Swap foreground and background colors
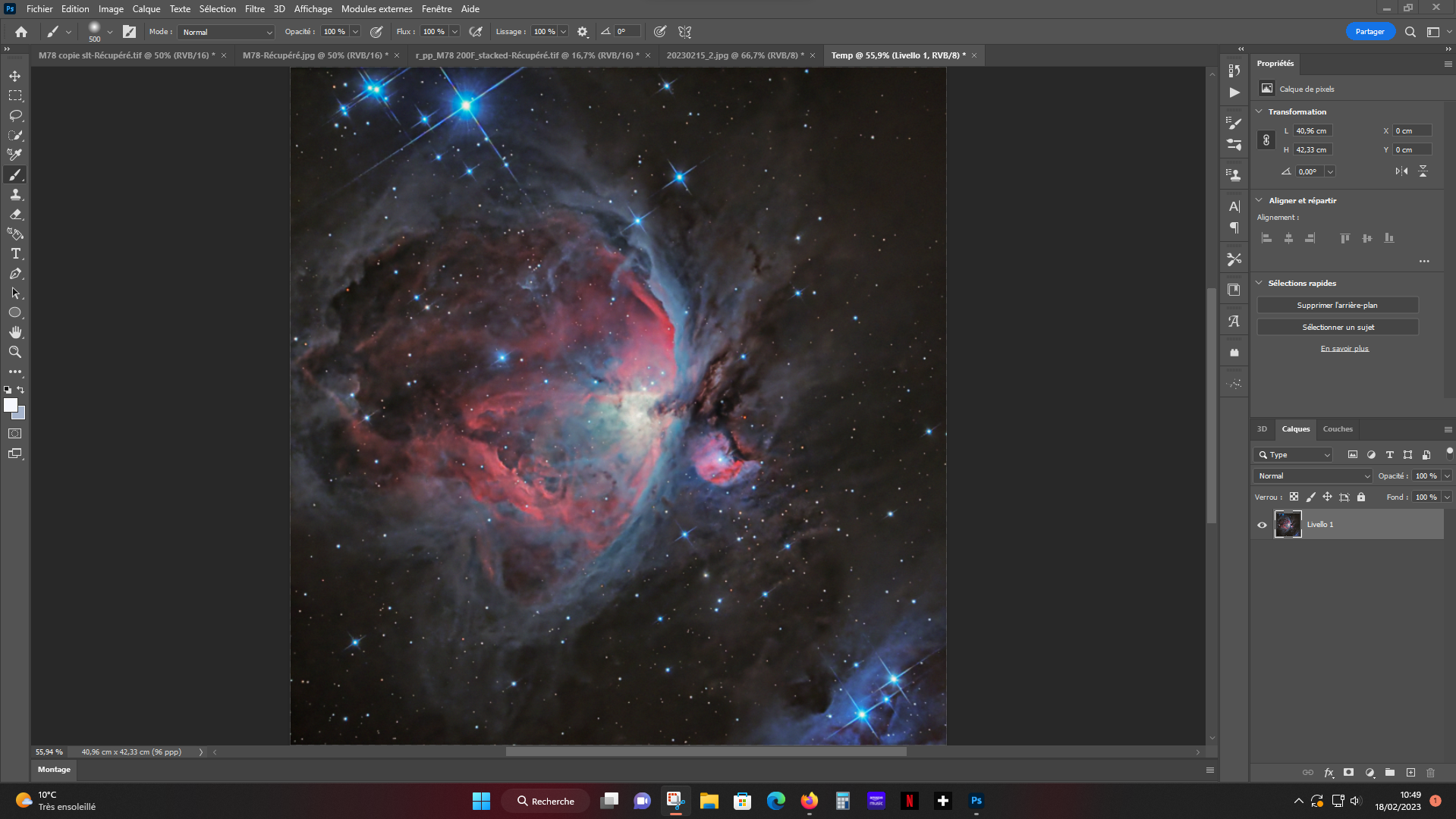Screen dimensions: 1456x819 (x=21, y=390)
